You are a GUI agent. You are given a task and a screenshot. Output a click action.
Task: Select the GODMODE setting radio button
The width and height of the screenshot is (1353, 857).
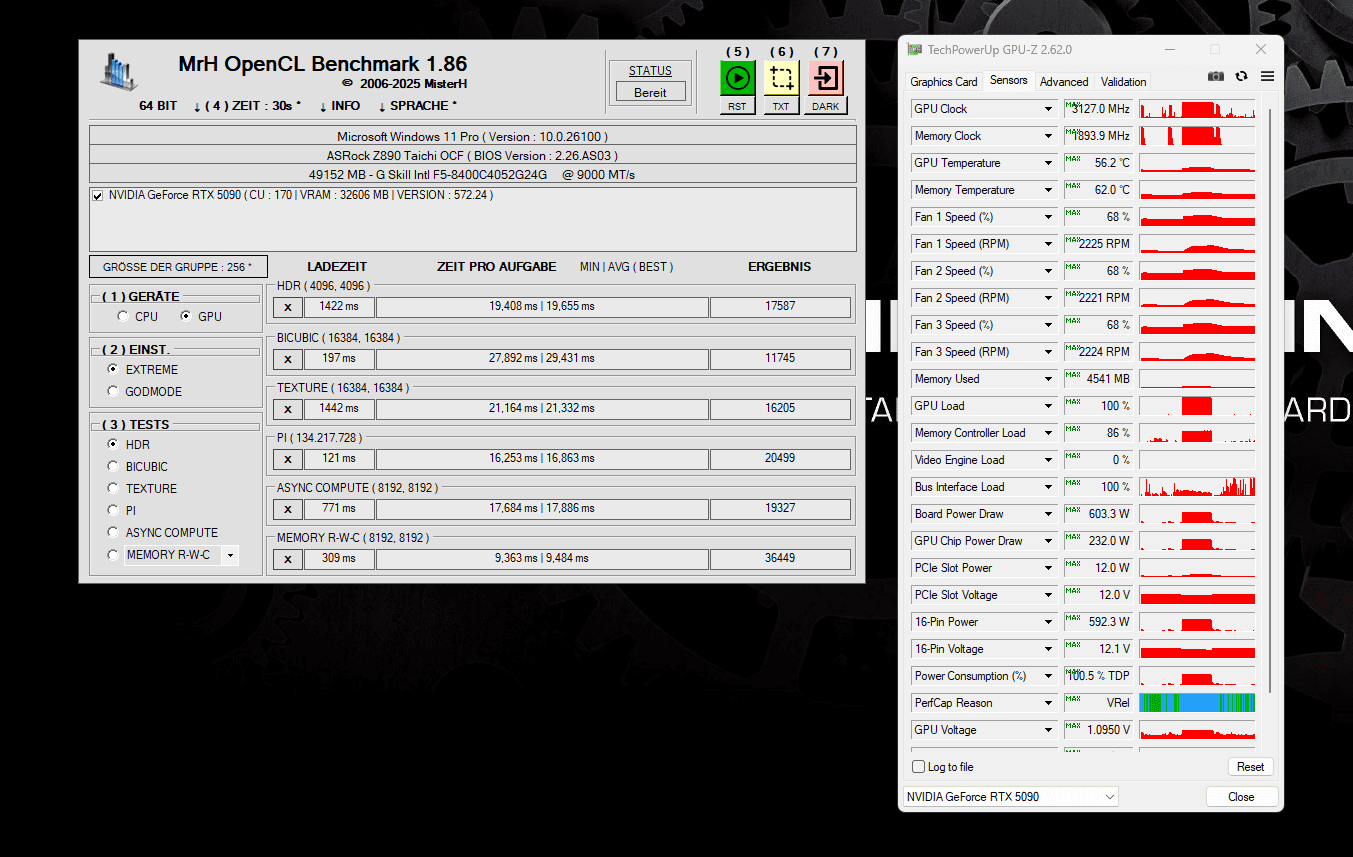tap(113, 392)
